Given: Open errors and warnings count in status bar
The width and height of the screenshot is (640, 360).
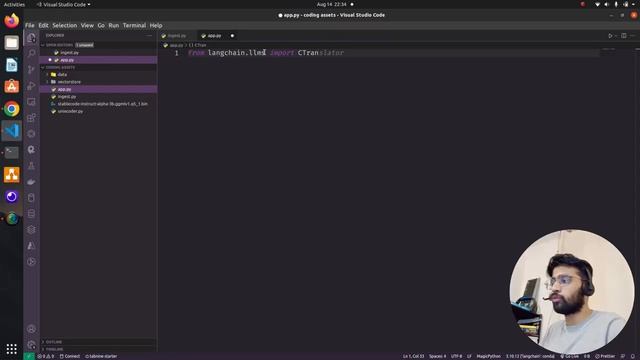Looking at the screenshot, I should coord(46,356).
